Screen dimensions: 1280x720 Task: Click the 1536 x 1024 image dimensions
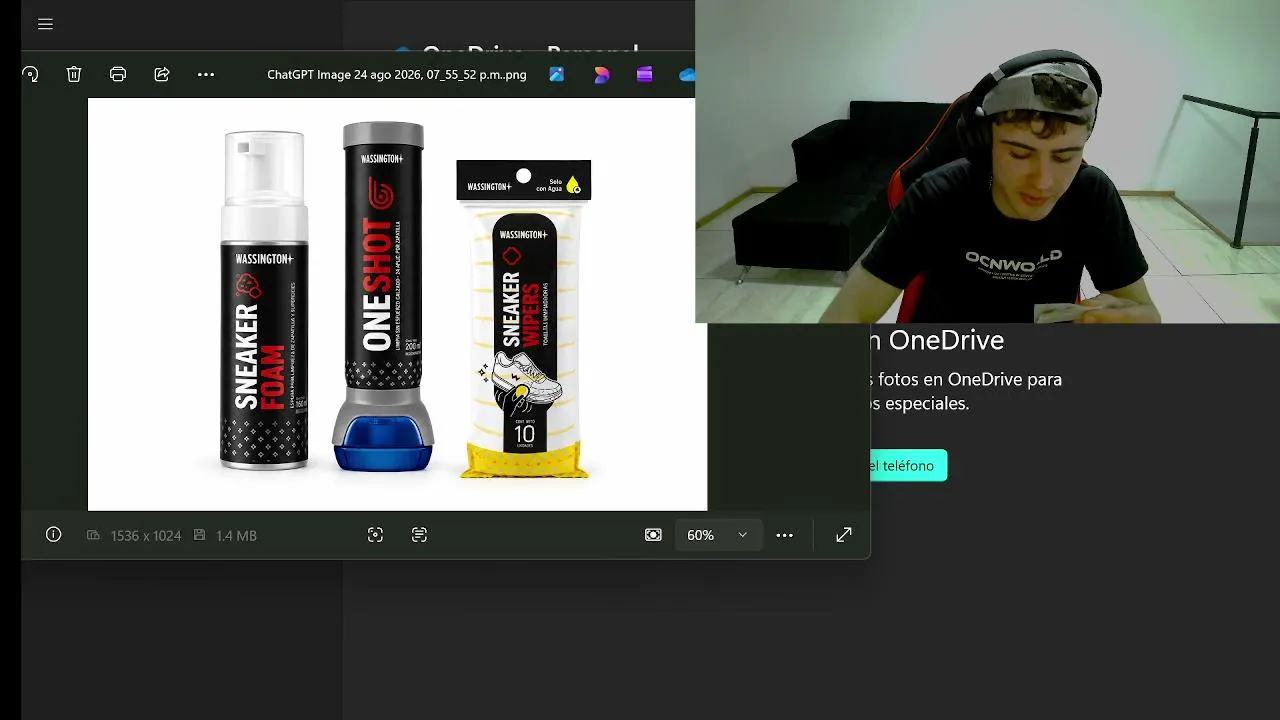coord(146,536)
